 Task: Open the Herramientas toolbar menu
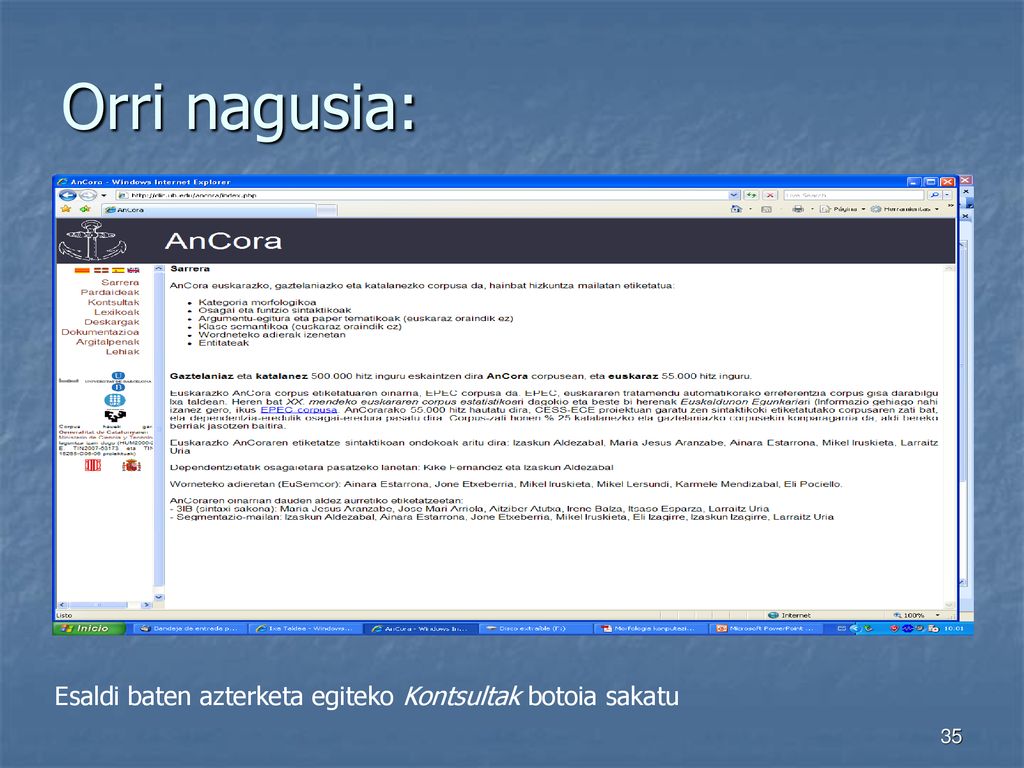point(904,209)
